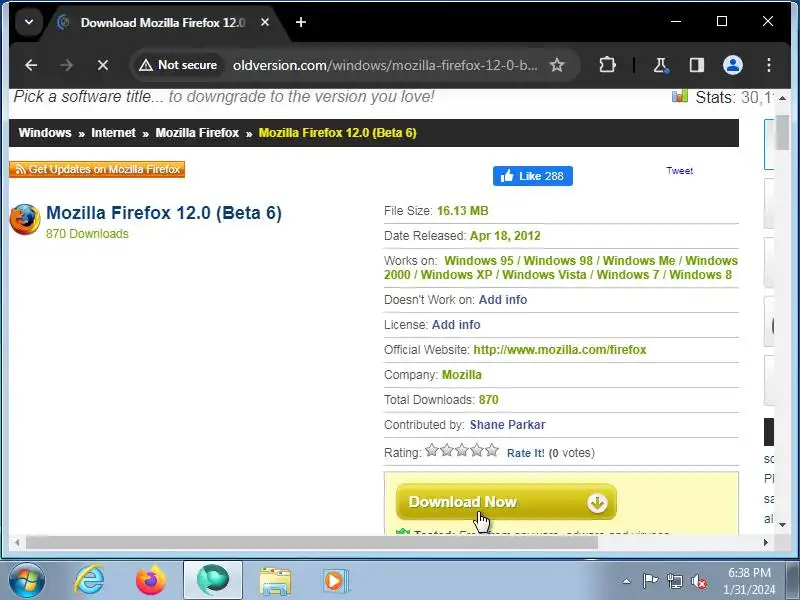Select the Download Mozilla Firefox 12.0 tab
Image resolution: width=800 pixels, height=600 pixels.
pos(162,22)
